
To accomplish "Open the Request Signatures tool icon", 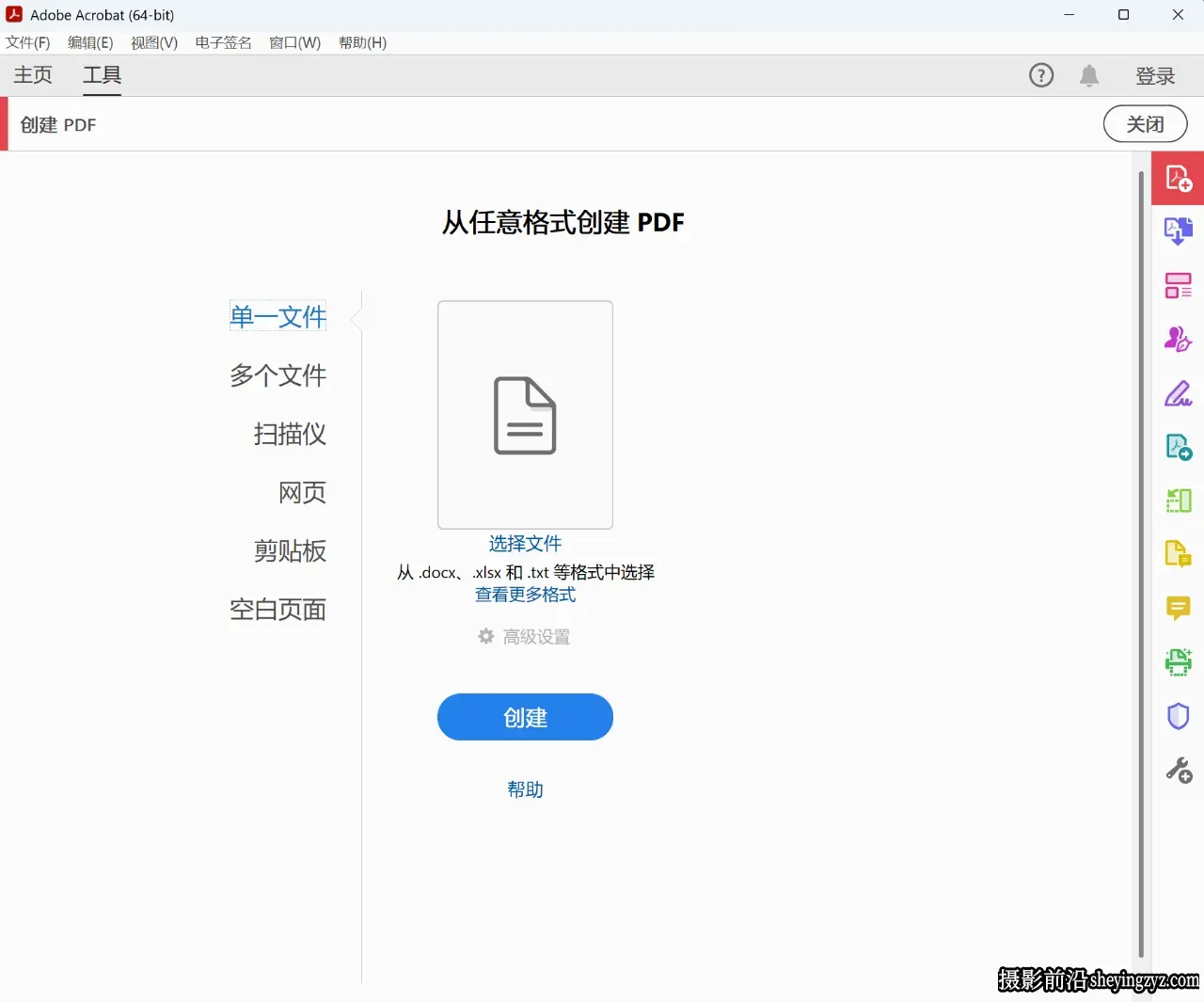I will [x=1178, y=339].
